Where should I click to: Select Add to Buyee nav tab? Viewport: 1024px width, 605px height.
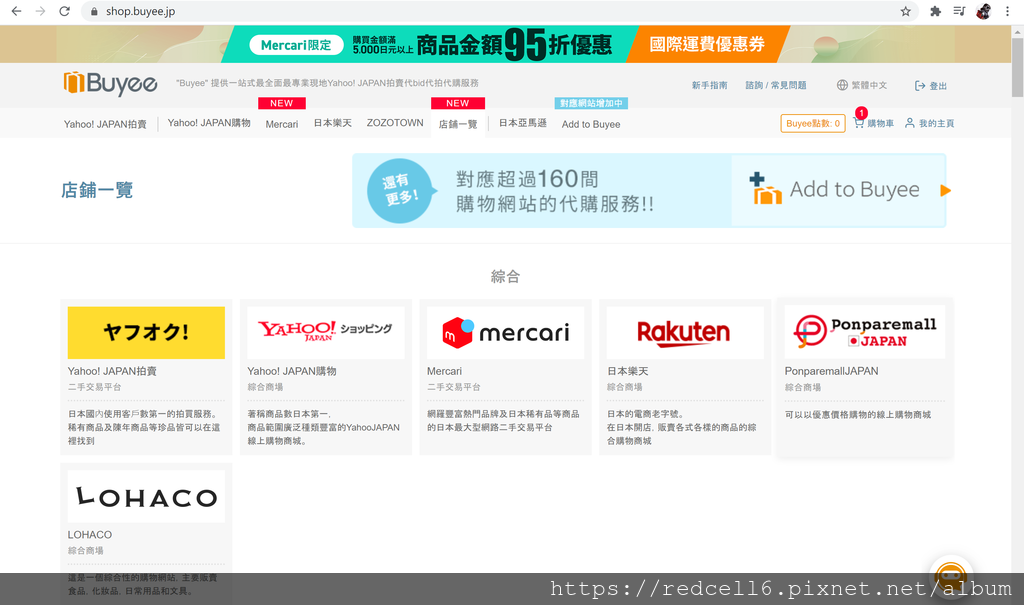coord(591,124)
